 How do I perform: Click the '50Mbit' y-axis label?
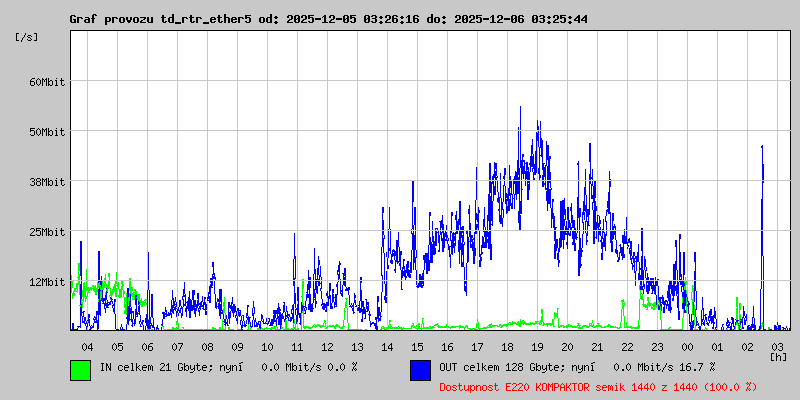click(47, 132)
